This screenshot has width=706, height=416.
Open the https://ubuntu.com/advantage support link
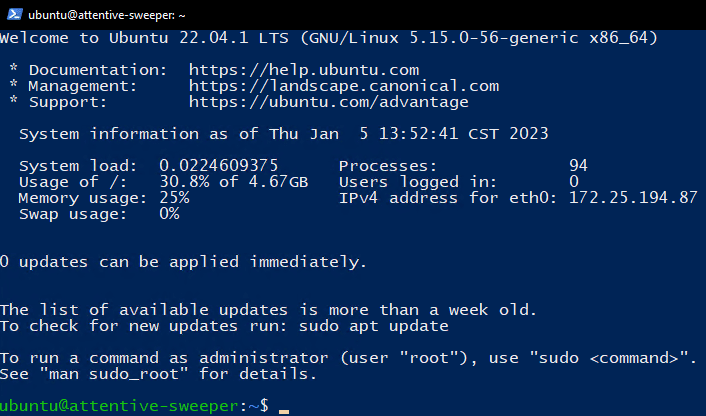(329, 102)
